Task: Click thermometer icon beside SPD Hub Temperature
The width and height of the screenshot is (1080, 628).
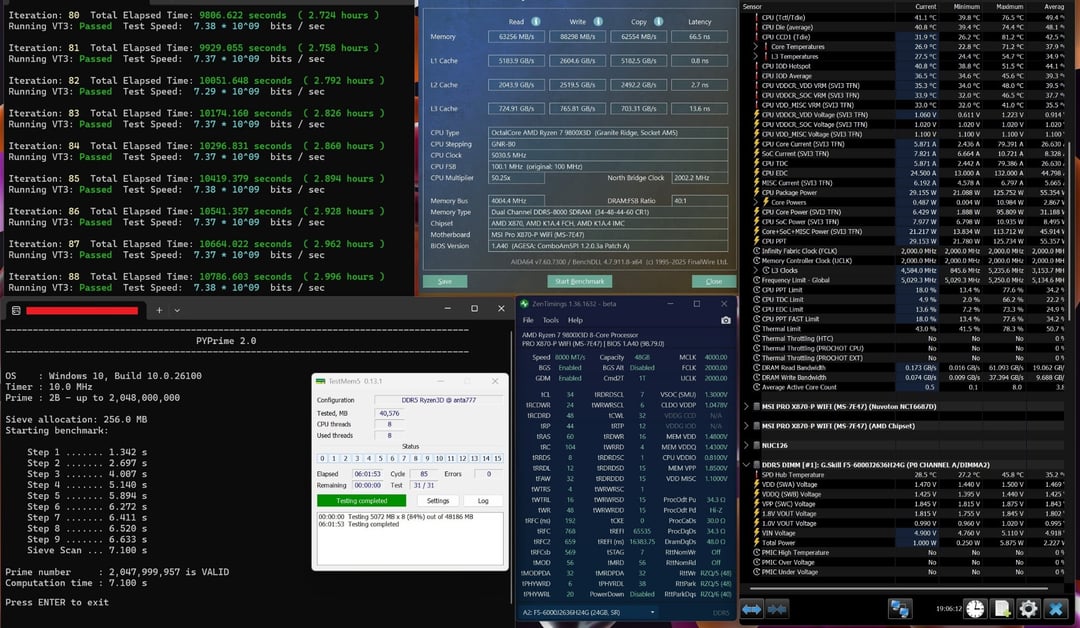Action: click(756, 474)
